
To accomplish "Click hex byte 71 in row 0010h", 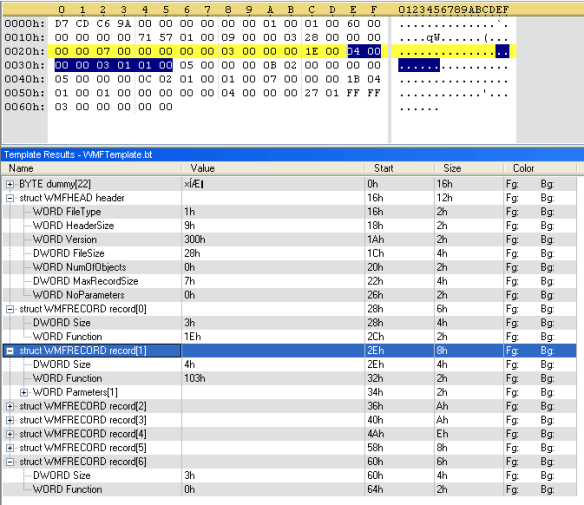I will [145, 38].
